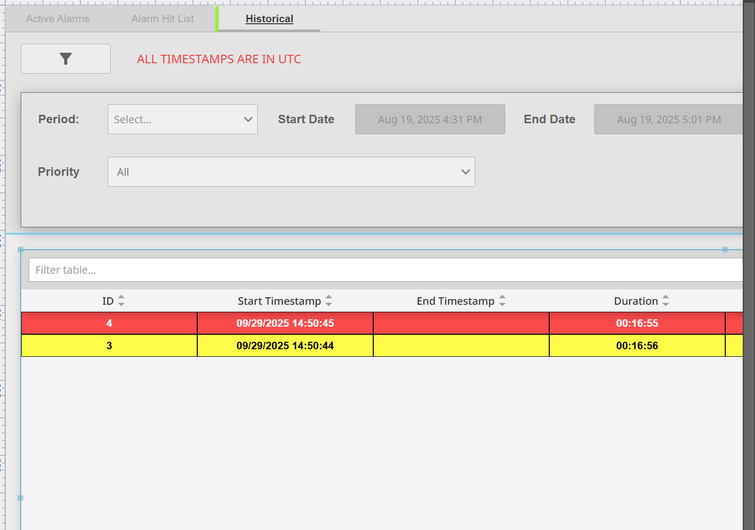Click the Duration column header label
755x530 pixels.
pyautogui.click(x=635, y=301)
